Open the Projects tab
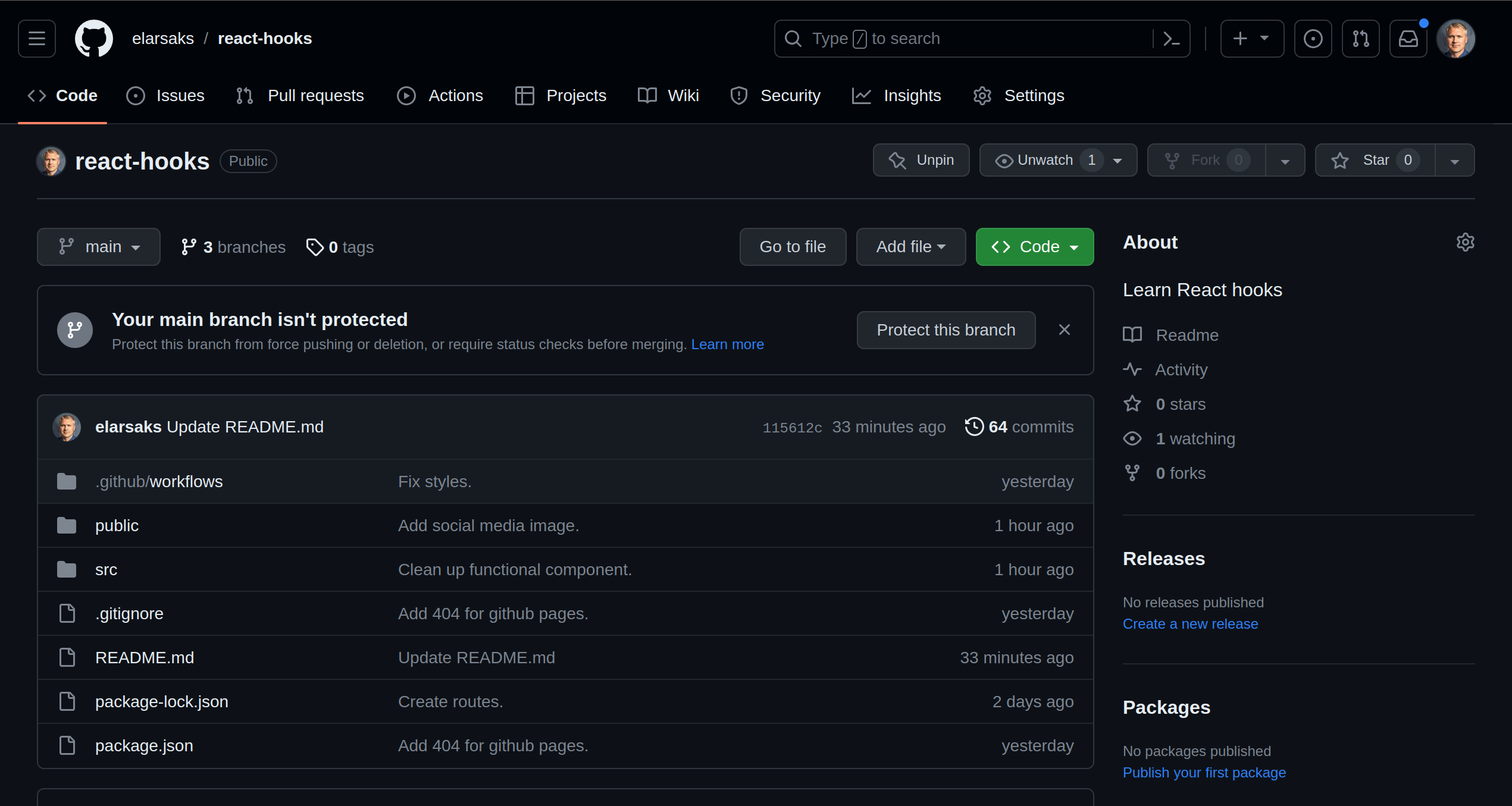The height and width of the screenshot is (806, 1512). [x=561, y=96]
